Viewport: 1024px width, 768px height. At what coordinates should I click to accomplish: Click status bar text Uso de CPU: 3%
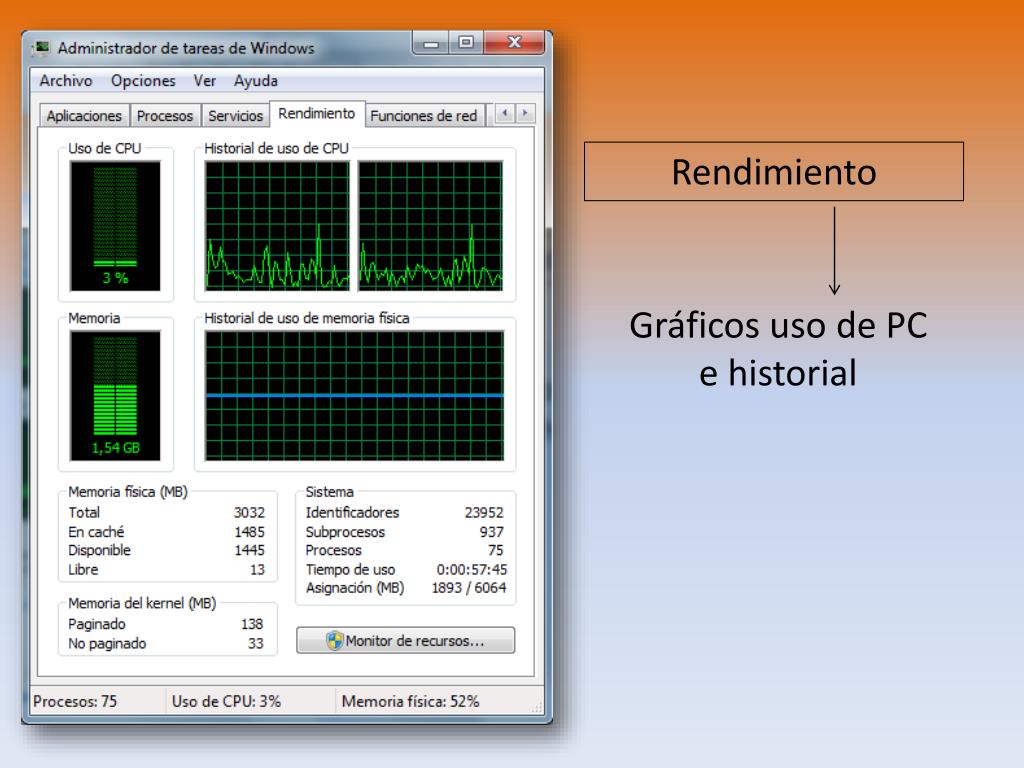click(226, 701)
